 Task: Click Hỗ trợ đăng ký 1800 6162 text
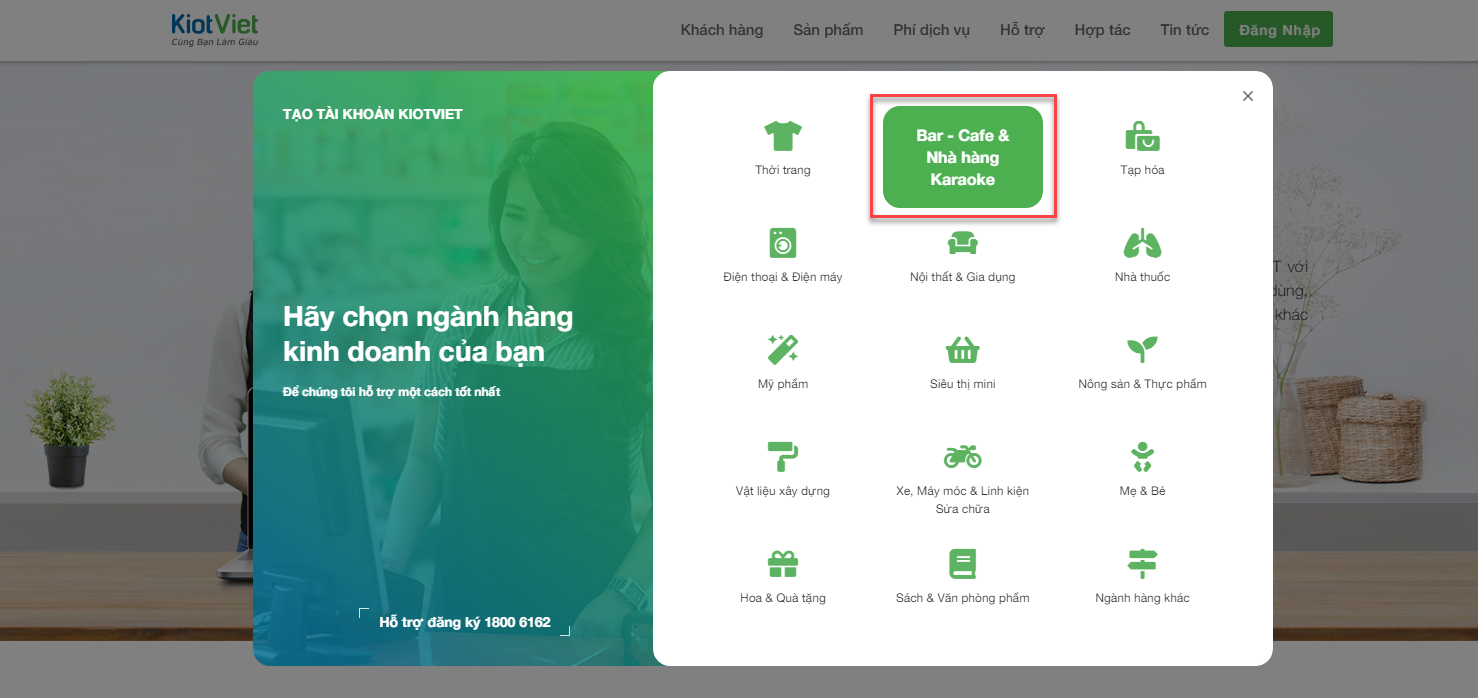(465, 622)
